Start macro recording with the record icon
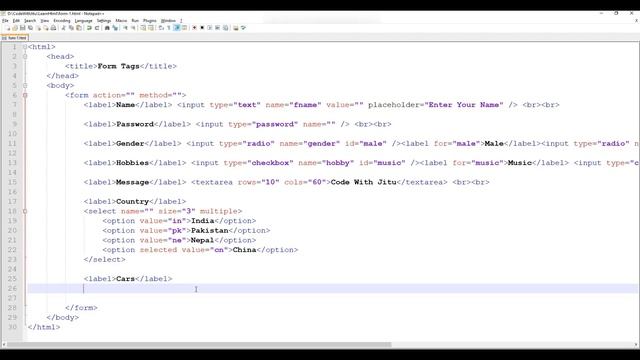Image resolution: width=640 pixels, height=360 pixels. point(194,28)
